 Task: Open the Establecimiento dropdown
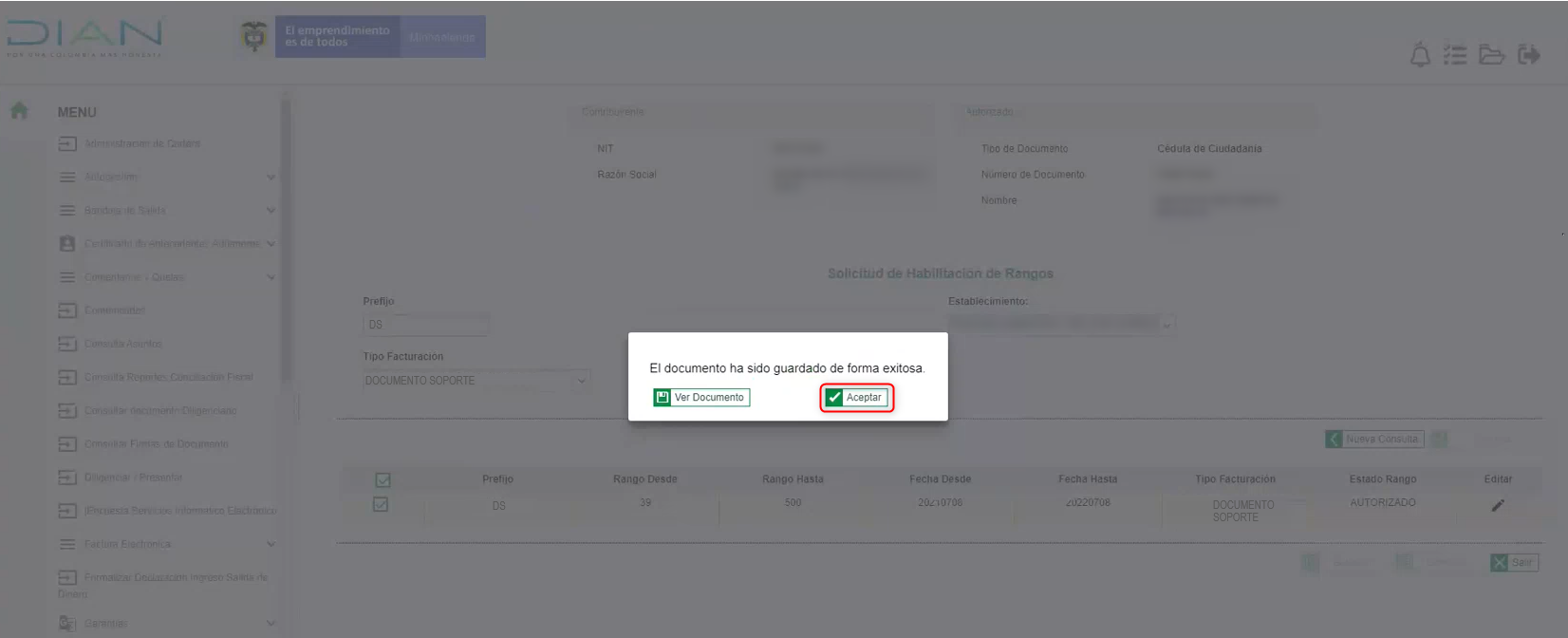click(x=1061, y=324)
